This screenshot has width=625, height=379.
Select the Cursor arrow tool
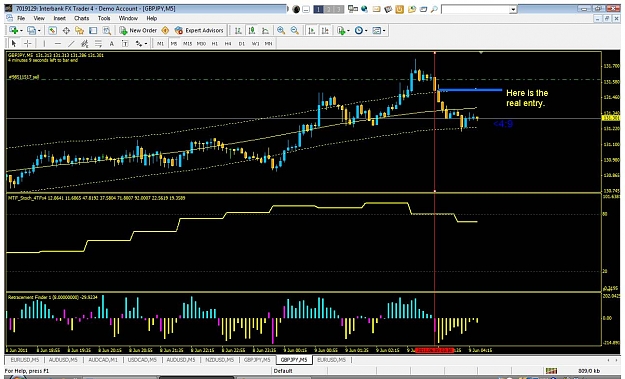(x=14, y=43)
